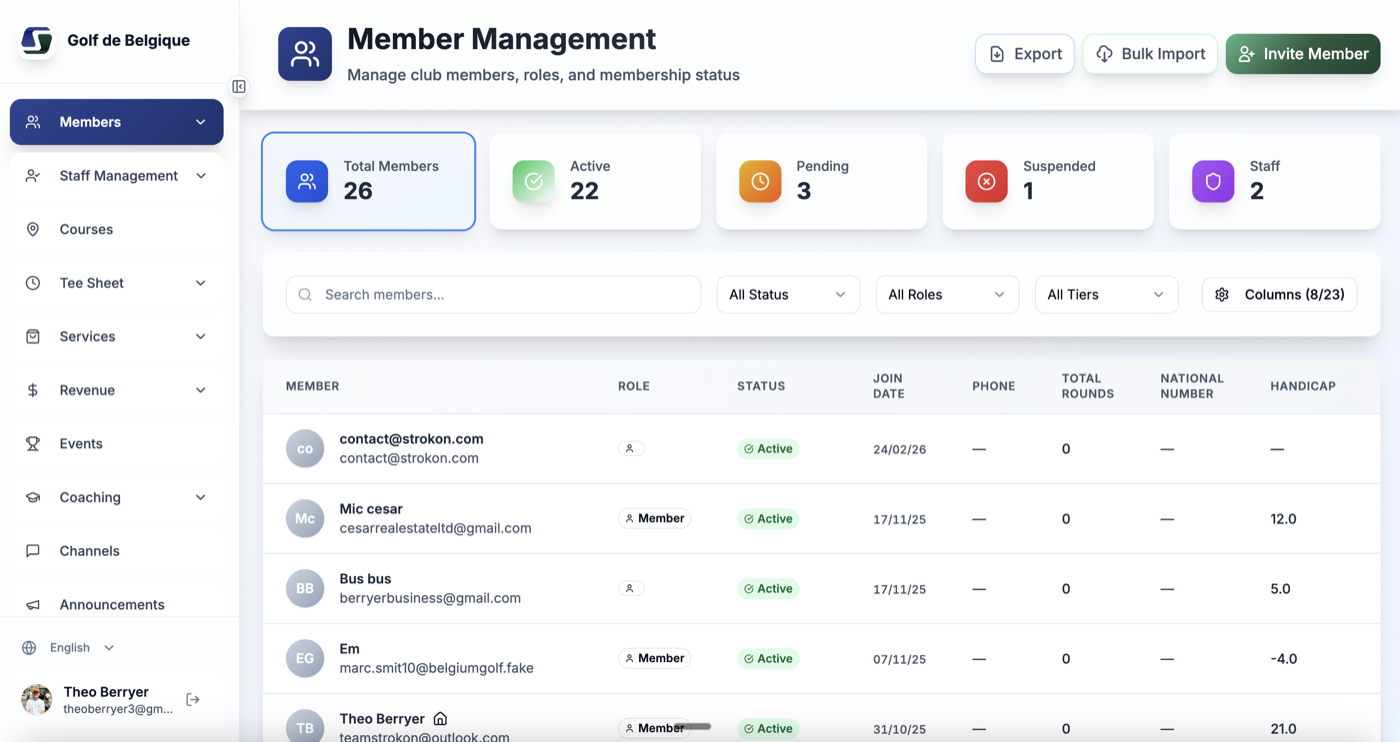Click the Announcements megaphone icon
The height and width of the screenshot is (742, 1400).
point(33,605)
